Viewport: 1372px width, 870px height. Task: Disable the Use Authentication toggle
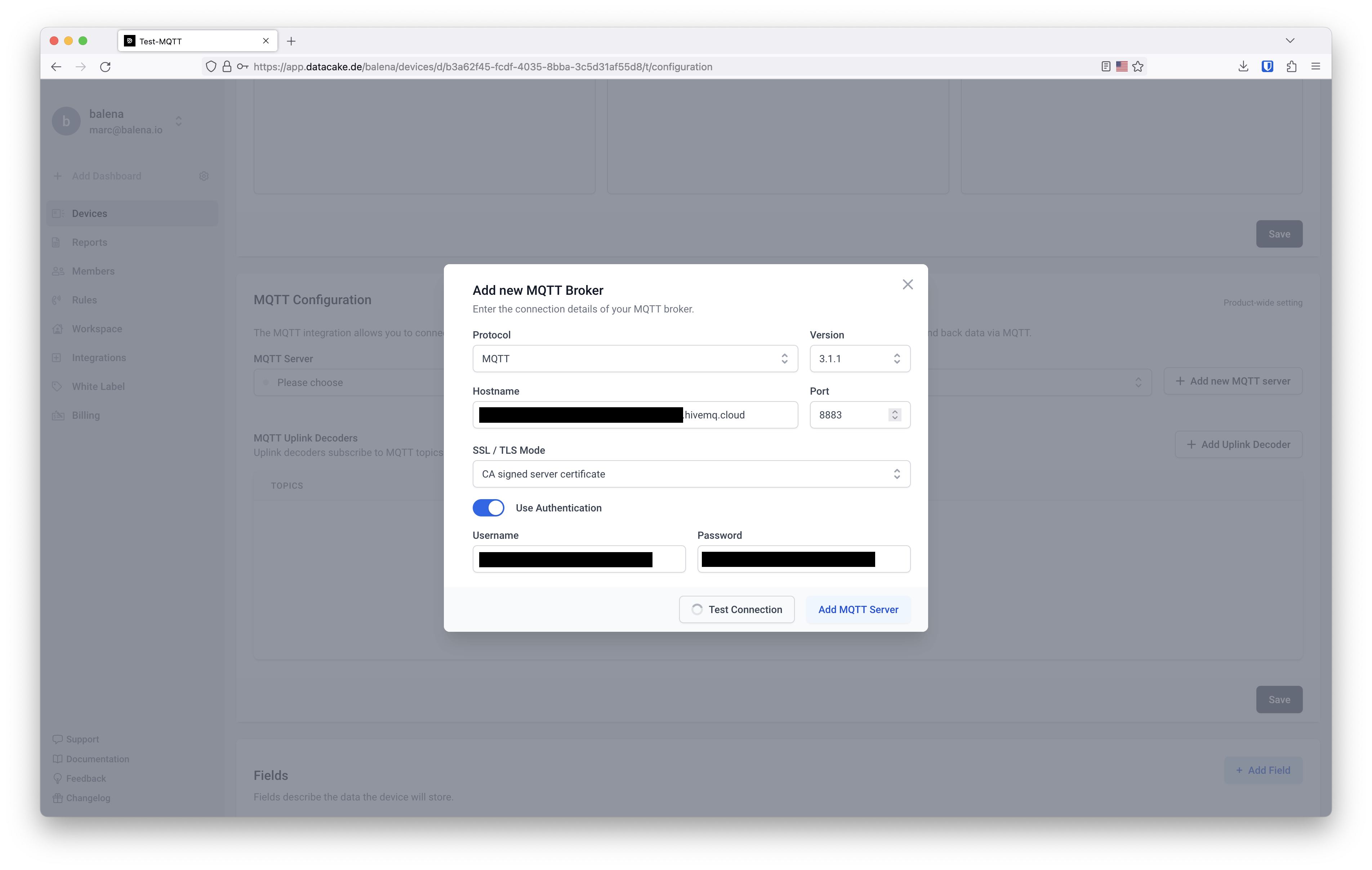click(488, 507)
